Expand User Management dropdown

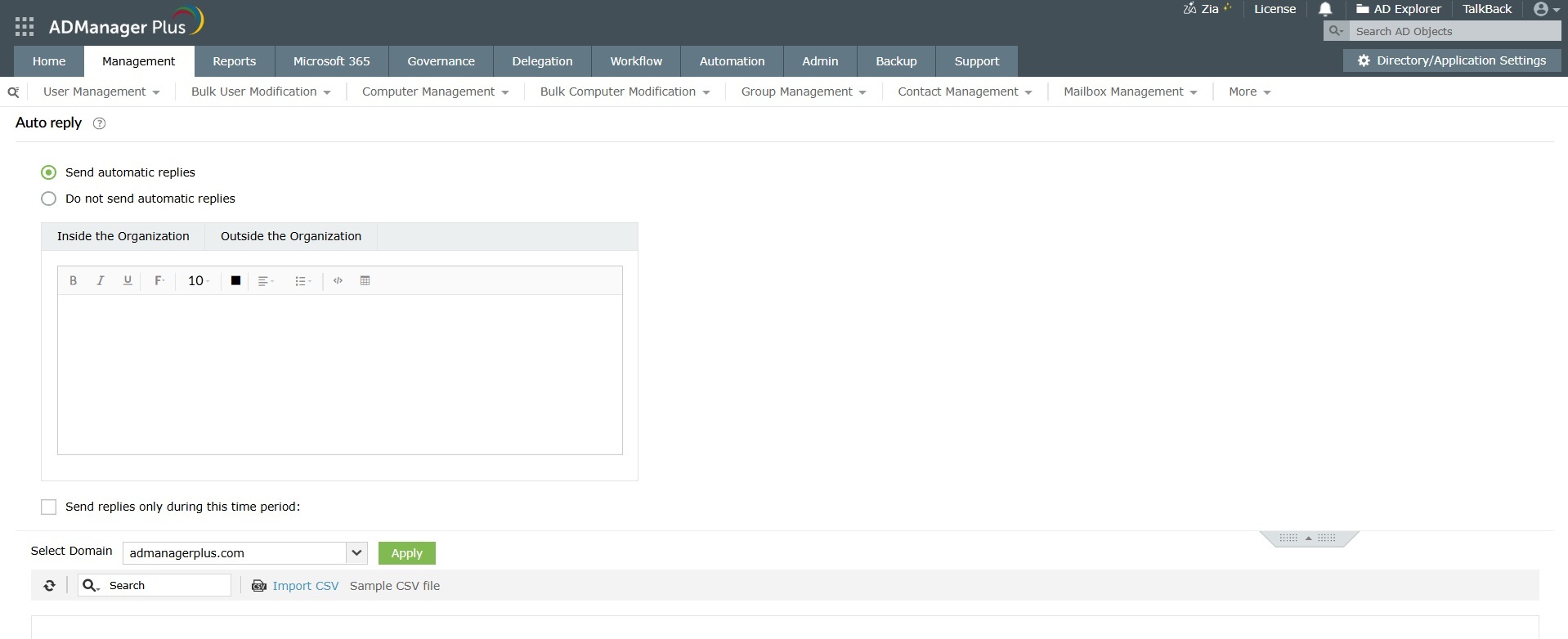(101, 92)
